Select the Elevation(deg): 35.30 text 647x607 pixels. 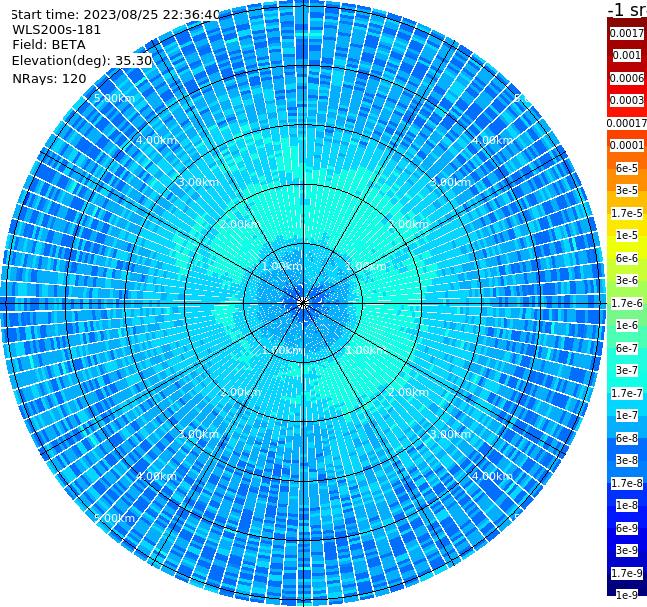(x=82, y=61)
